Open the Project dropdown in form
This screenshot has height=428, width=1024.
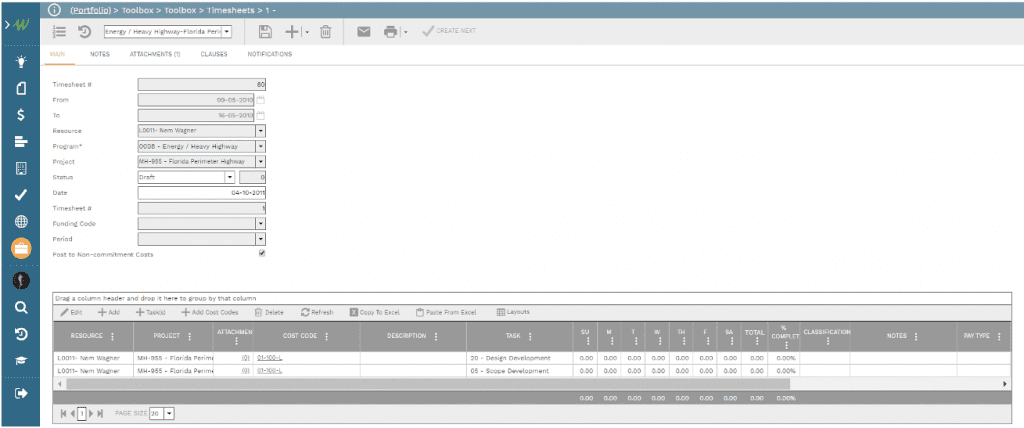point(261,161)
